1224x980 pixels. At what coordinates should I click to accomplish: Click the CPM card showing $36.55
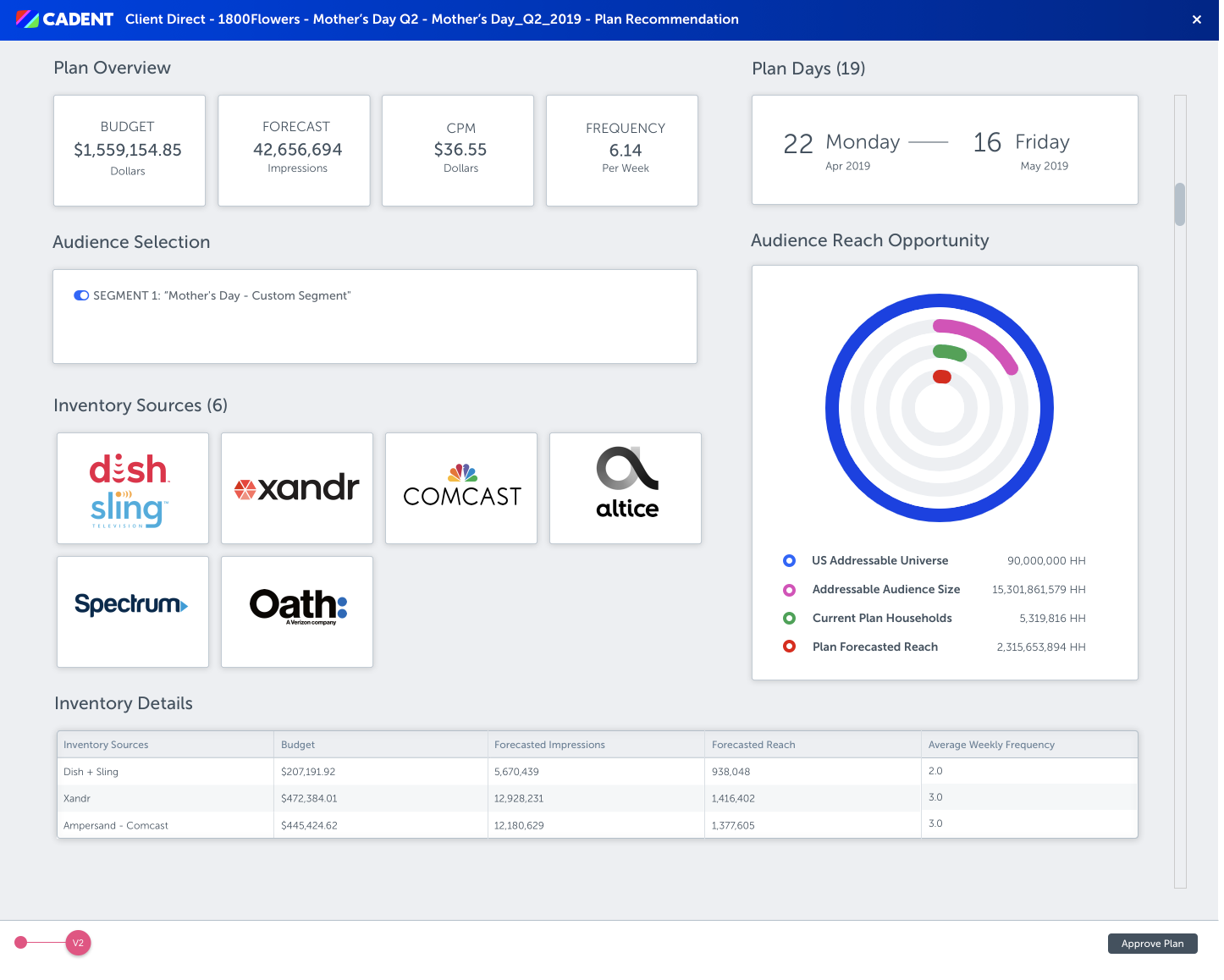458,151
